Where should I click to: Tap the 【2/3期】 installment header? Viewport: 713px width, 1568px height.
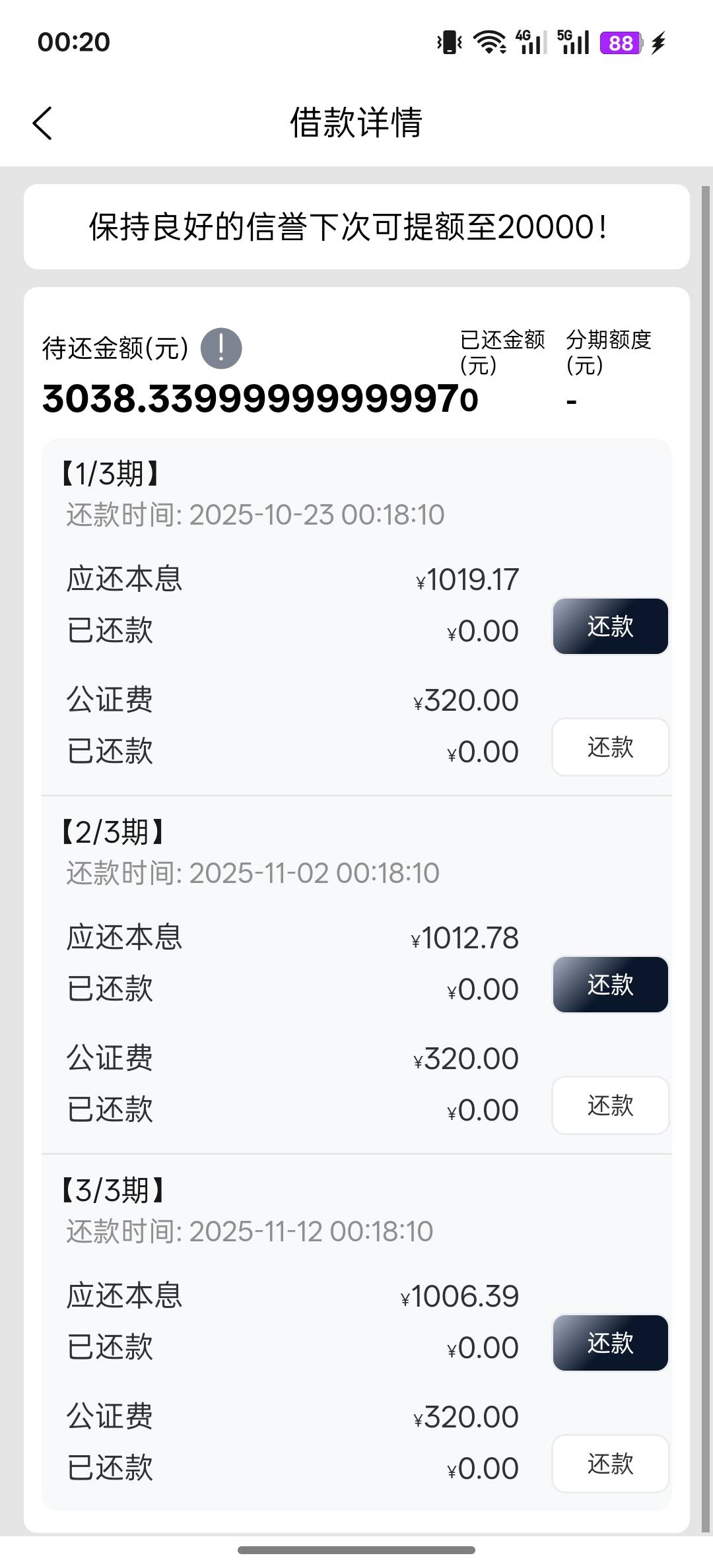(x=112, y=832)
